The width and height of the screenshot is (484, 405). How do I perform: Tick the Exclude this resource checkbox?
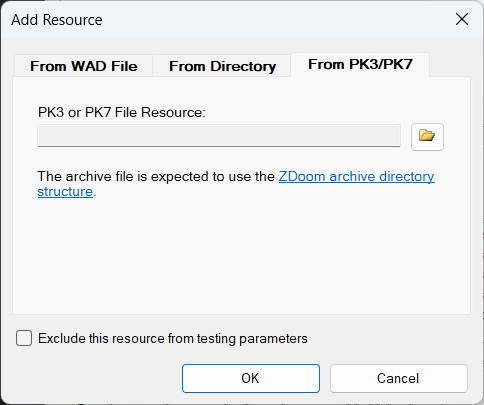[24, 338]
